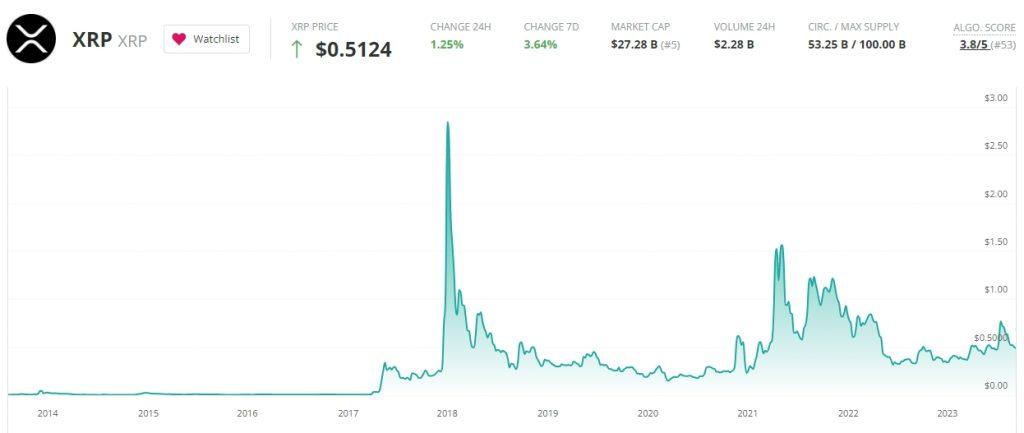Screen dimensions: 1024x433
Task: Click the 2014 label on time axis
Action: coord(47,412)
